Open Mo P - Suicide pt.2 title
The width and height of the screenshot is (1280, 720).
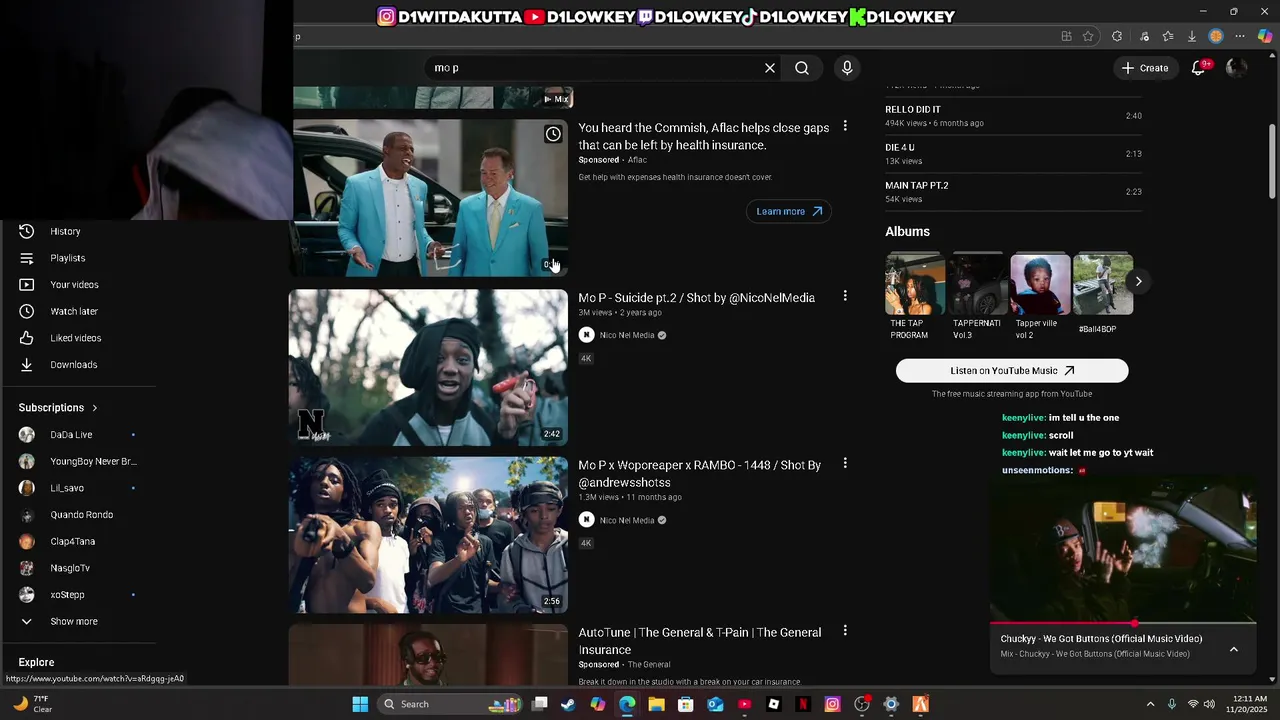(696, 298)
